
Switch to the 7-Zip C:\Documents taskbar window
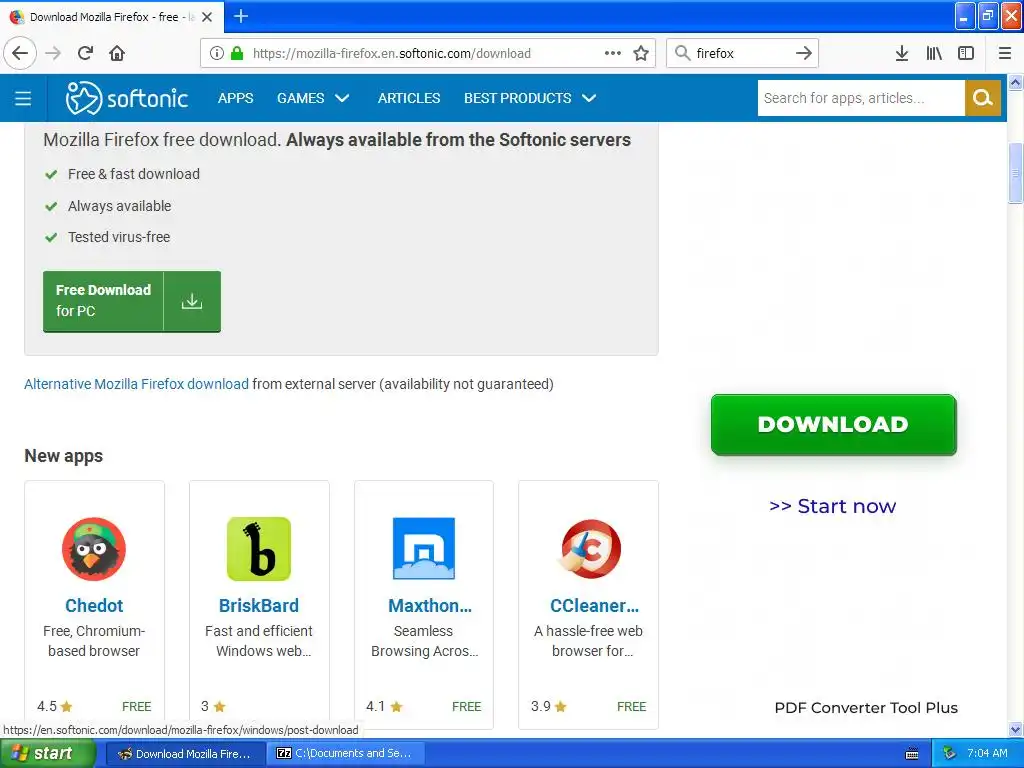[346, 754]
